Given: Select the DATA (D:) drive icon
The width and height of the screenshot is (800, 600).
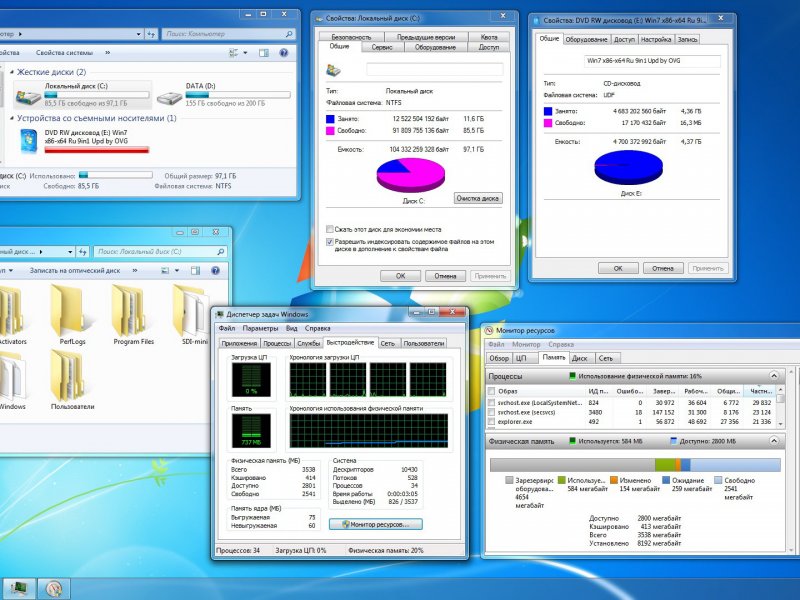Looking at the screenshot, I should point(169,97).
